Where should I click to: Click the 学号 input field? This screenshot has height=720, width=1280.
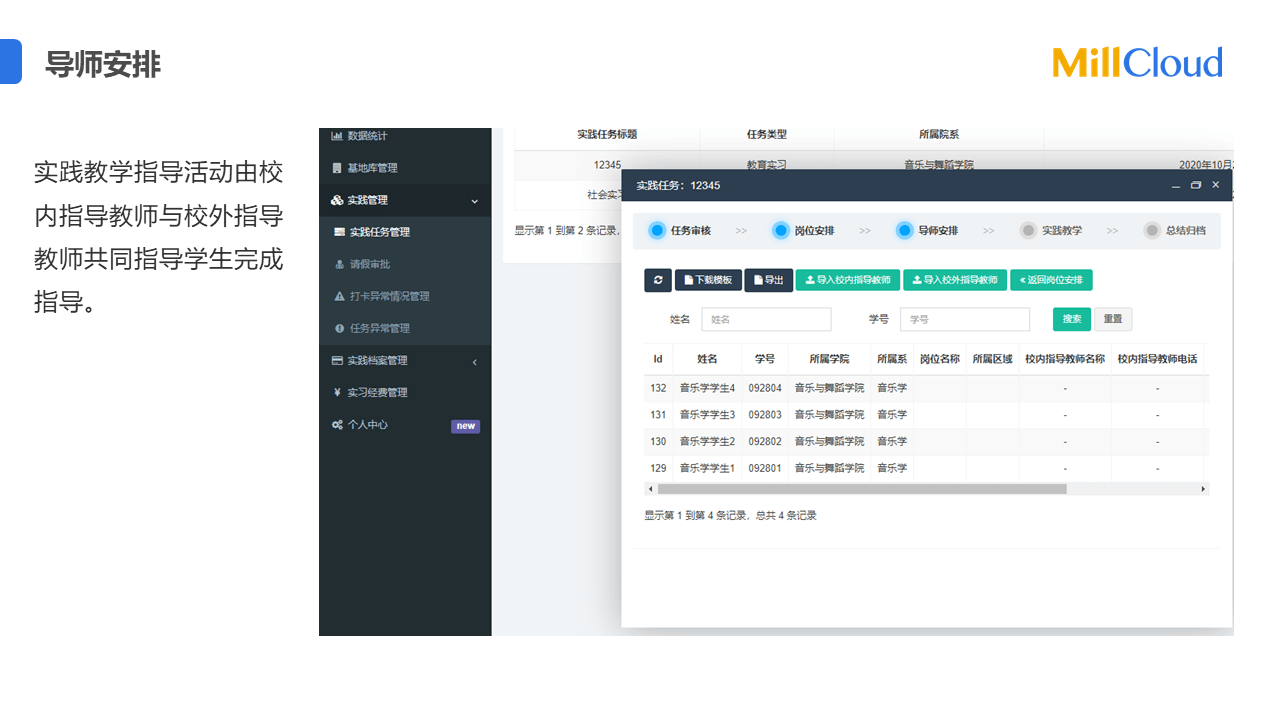(x=964, y=319)
